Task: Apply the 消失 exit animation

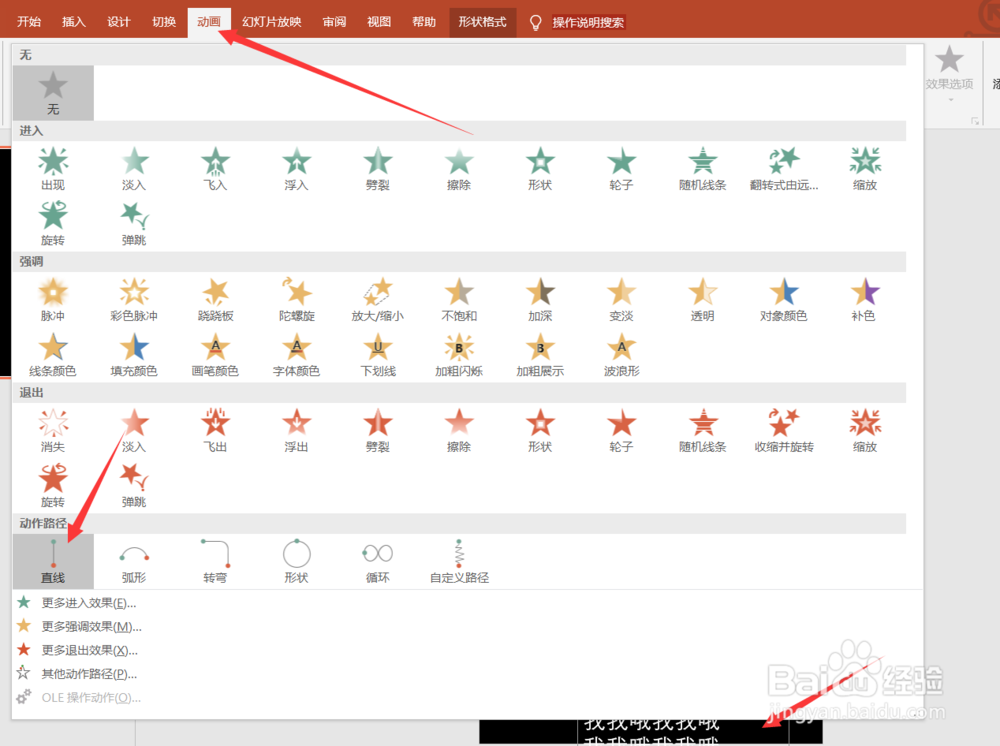Action: click(x=53, y=430)
